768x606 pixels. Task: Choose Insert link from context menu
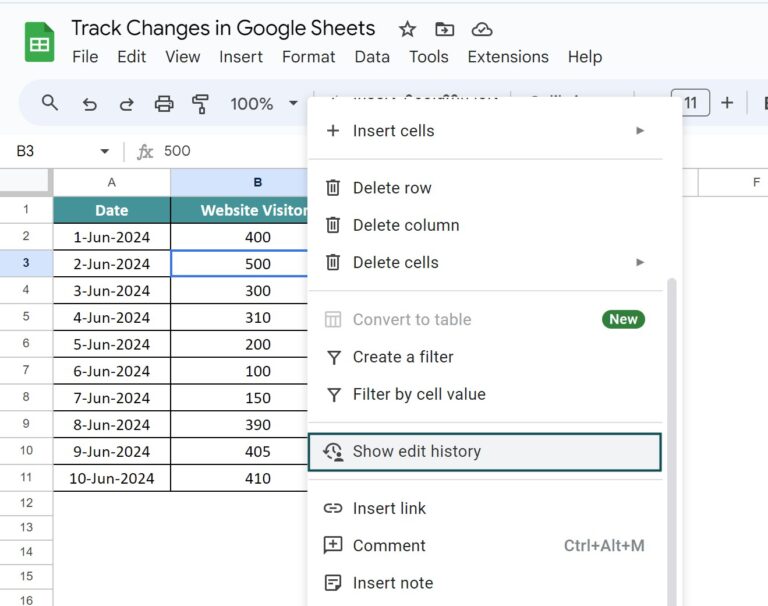tap(485, 508)
